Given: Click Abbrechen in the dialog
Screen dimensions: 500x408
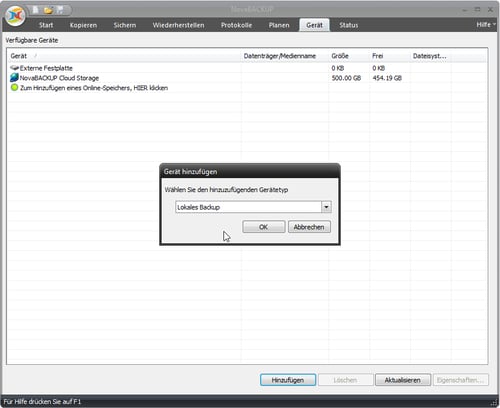Looking at the screenshot, I should click(x=309, y=227).
